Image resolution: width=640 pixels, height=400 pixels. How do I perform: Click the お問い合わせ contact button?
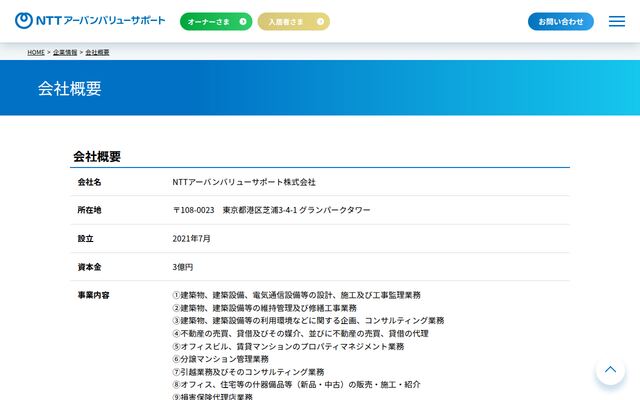(x=560, y=22)
